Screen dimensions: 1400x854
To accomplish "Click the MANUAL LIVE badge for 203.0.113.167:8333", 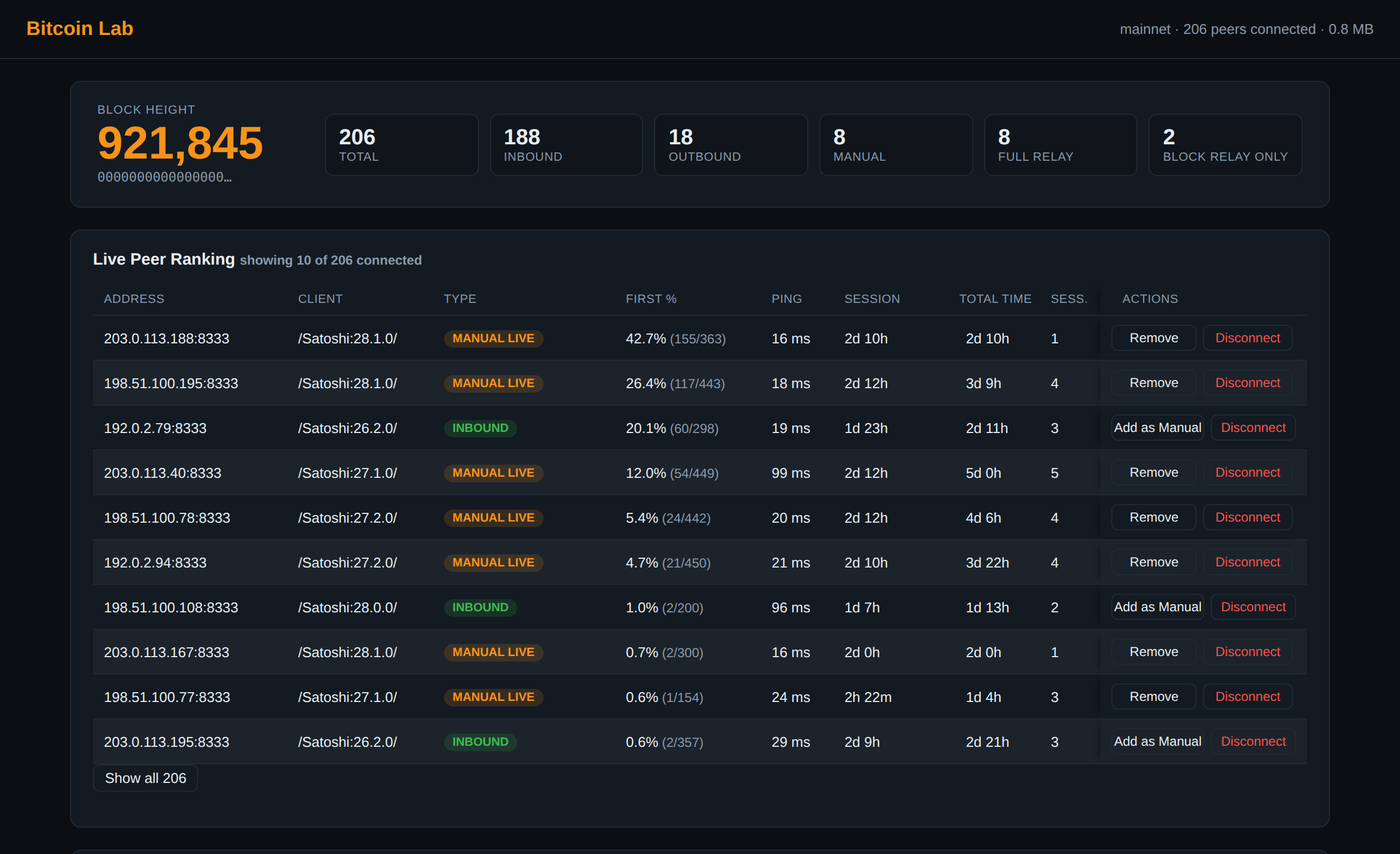I will [x=493, y=652].
